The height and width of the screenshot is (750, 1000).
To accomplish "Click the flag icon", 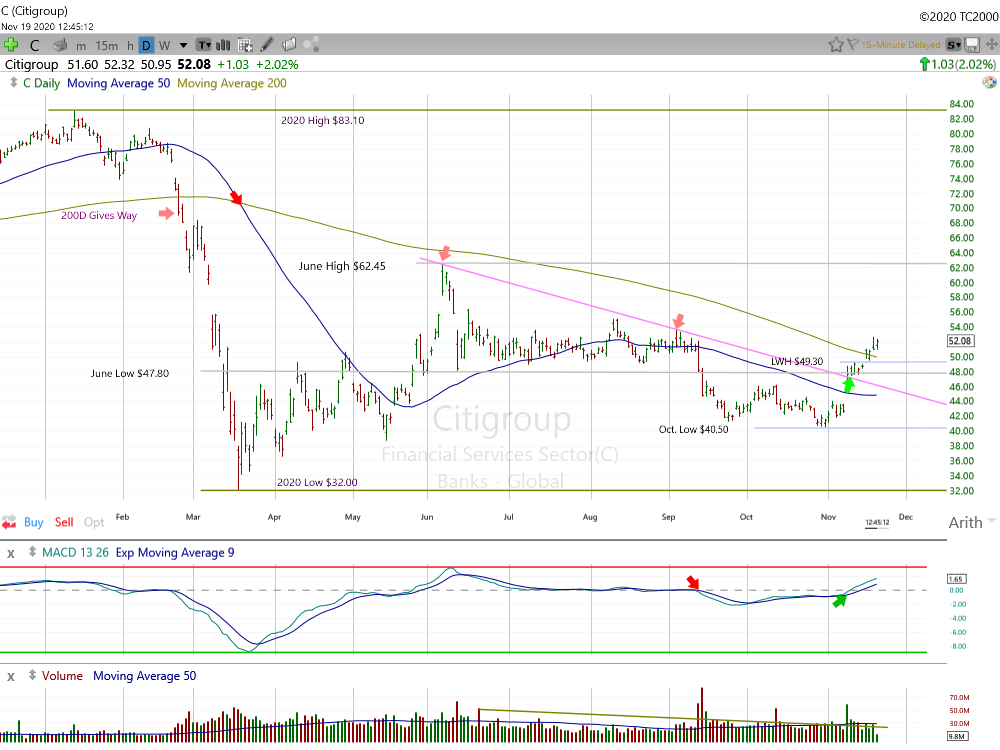I will [852, 45].
